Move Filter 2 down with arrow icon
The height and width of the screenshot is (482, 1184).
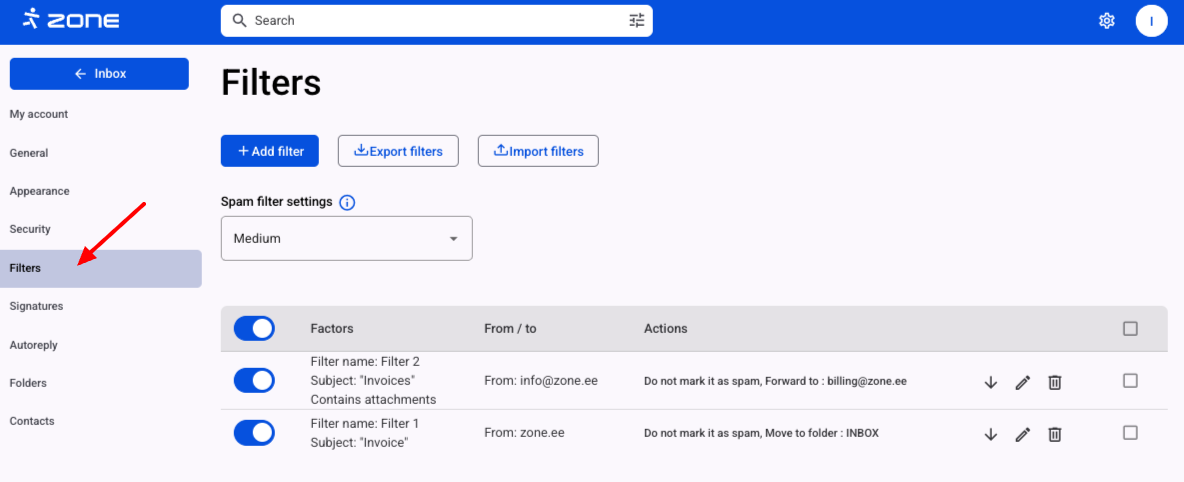[x=991, y=382]
